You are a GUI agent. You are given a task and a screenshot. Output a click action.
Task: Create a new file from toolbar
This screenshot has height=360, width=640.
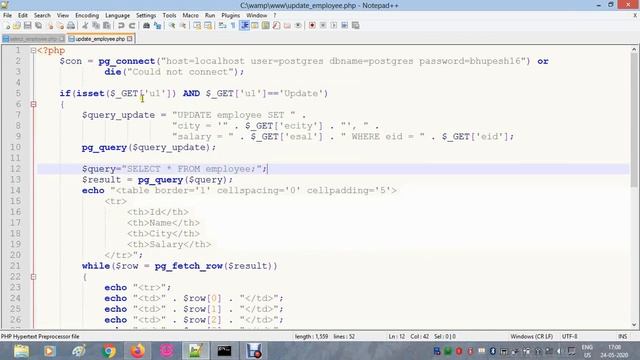coord(7,26)
